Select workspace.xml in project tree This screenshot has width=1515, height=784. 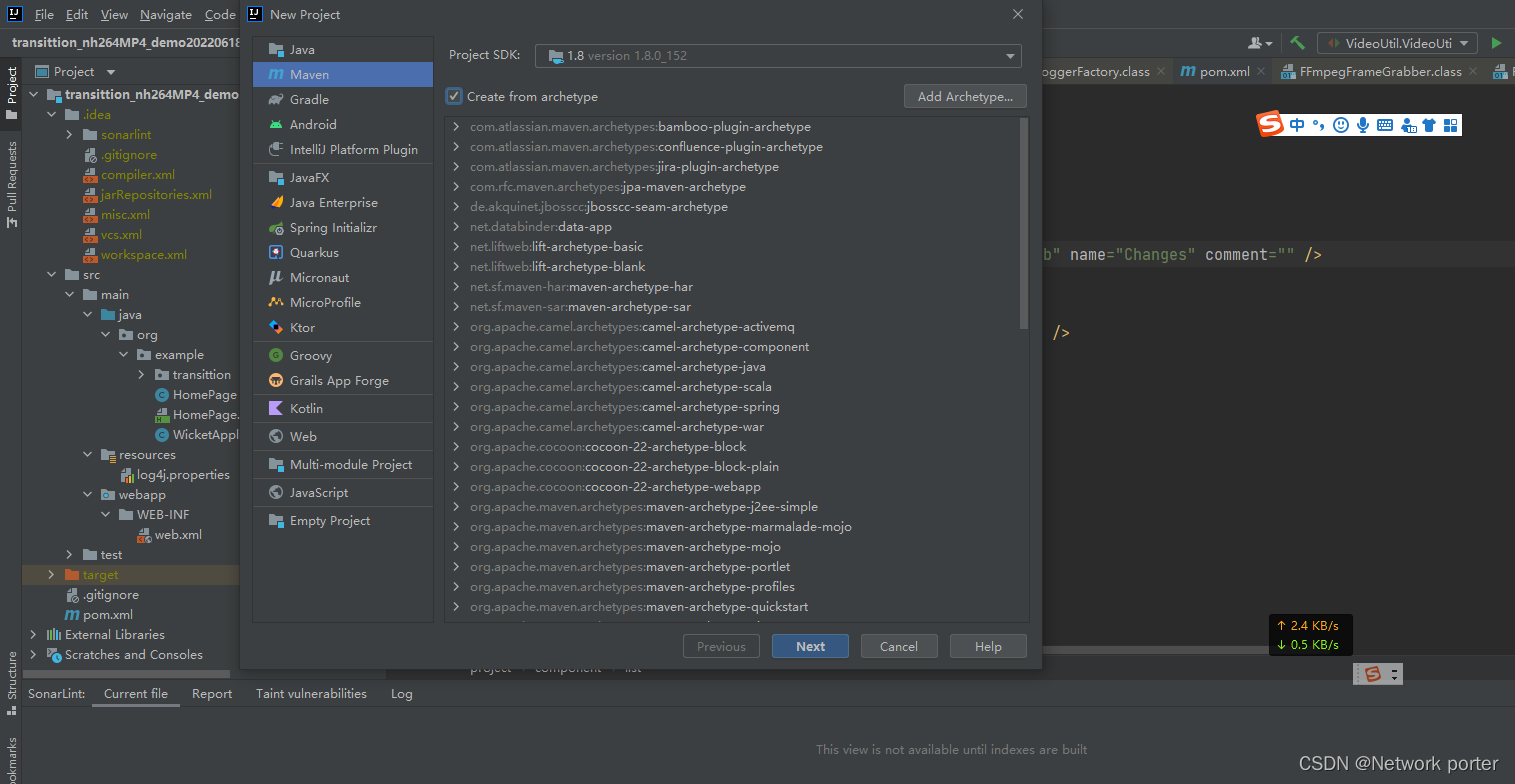143,255
